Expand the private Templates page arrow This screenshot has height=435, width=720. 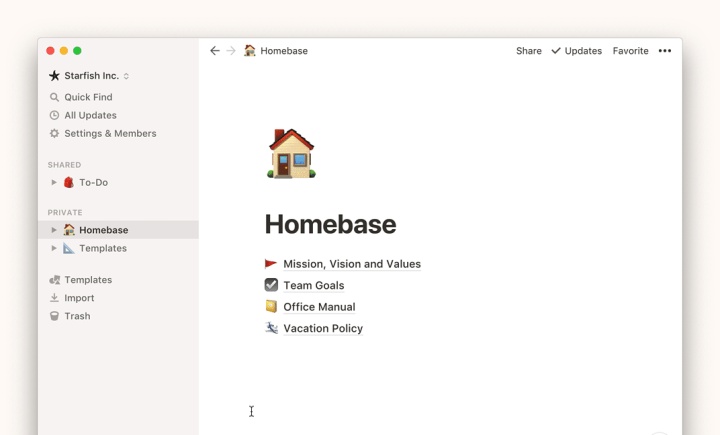pyautogui.click(x=54, y=248)
